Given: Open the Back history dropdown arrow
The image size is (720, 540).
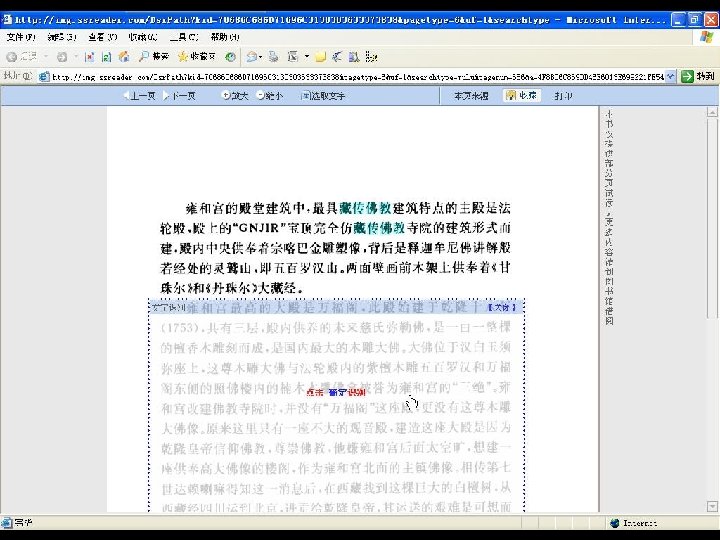Looking at the screenshot, I should coord(46,56).
